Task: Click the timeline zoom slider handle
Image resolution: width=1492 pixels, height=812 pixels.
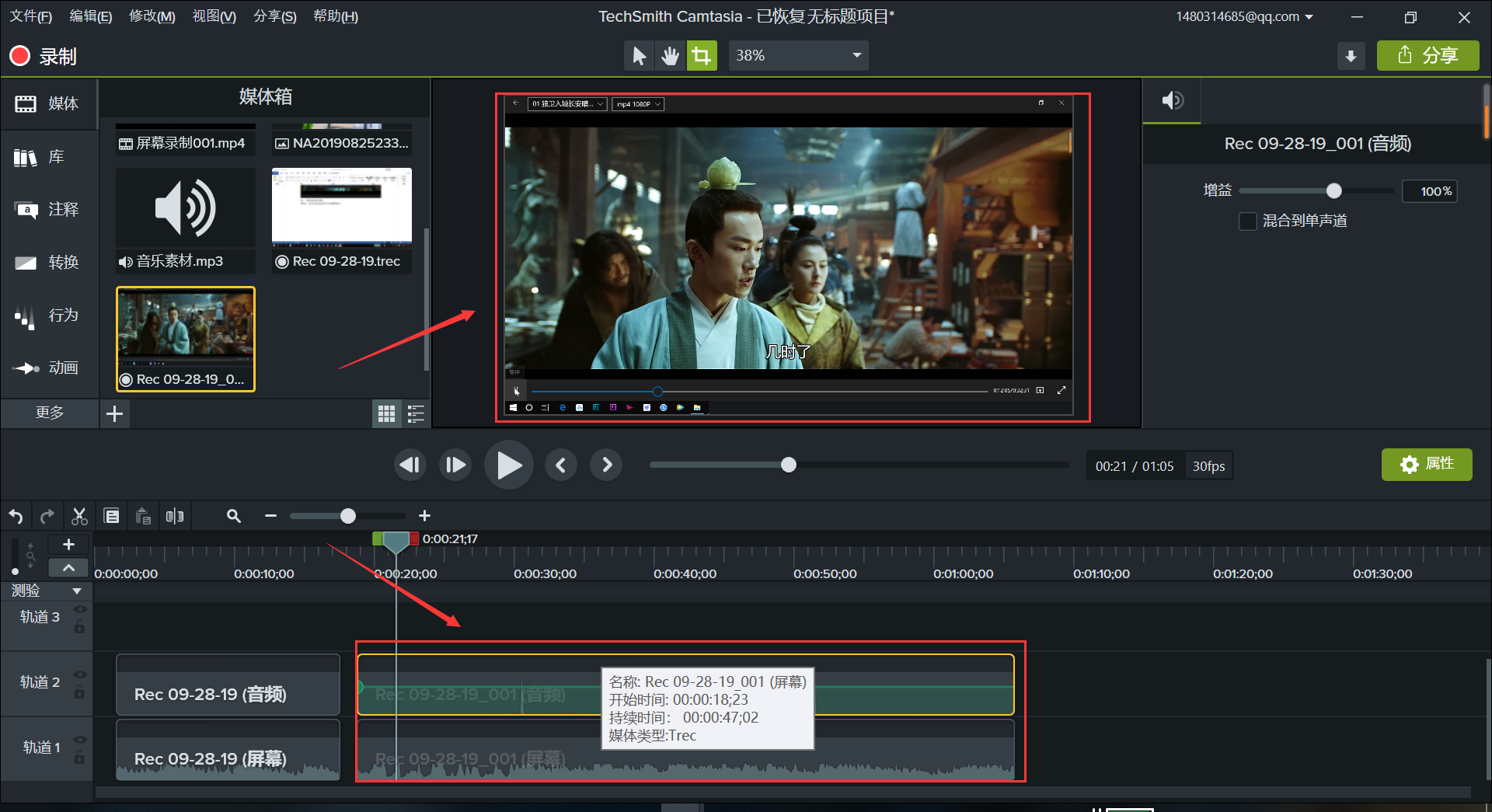Action: click(348, 516)
